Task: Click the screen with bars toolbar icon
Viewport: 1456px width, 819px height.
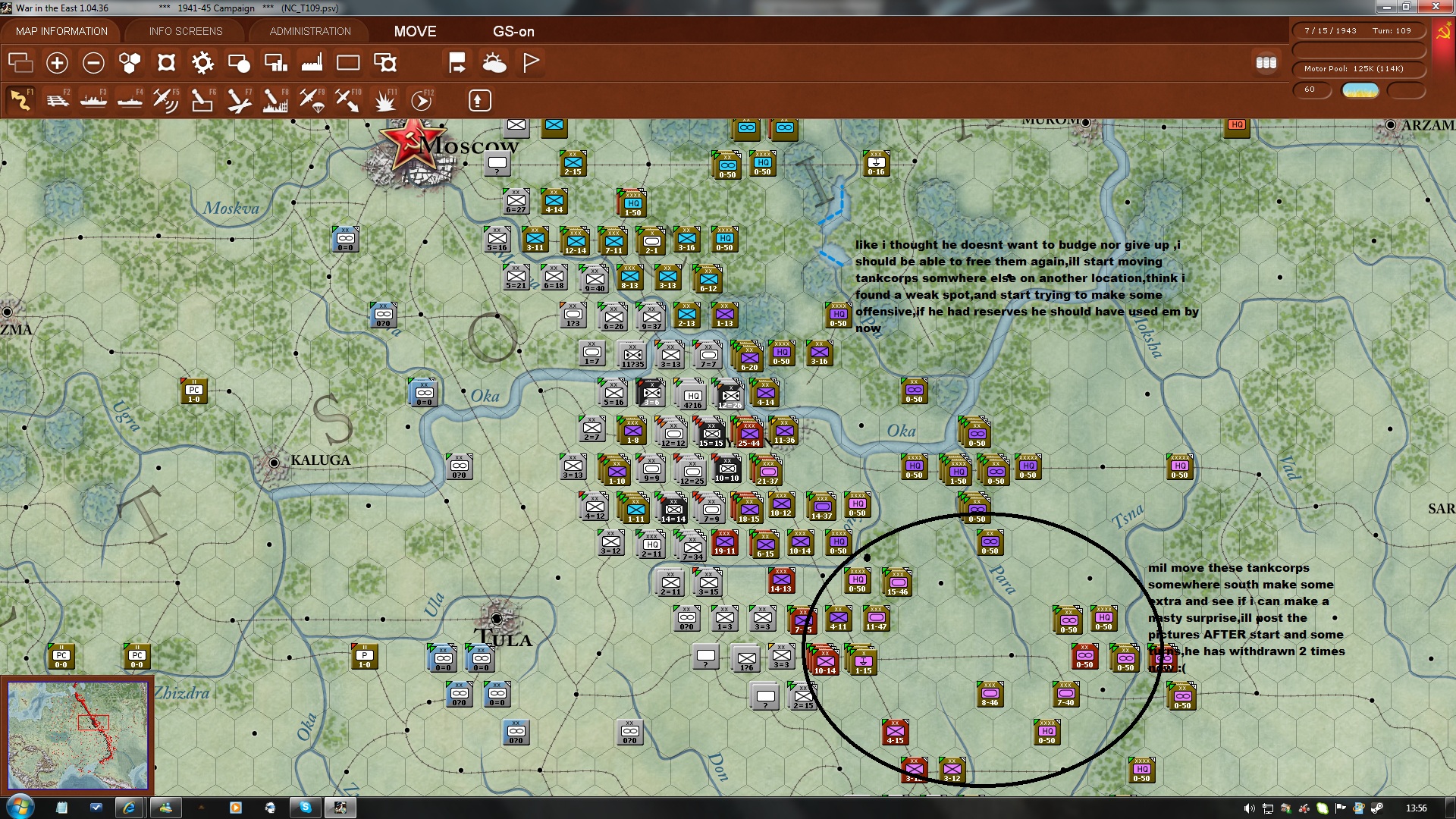Action: [x=275, y=63]
